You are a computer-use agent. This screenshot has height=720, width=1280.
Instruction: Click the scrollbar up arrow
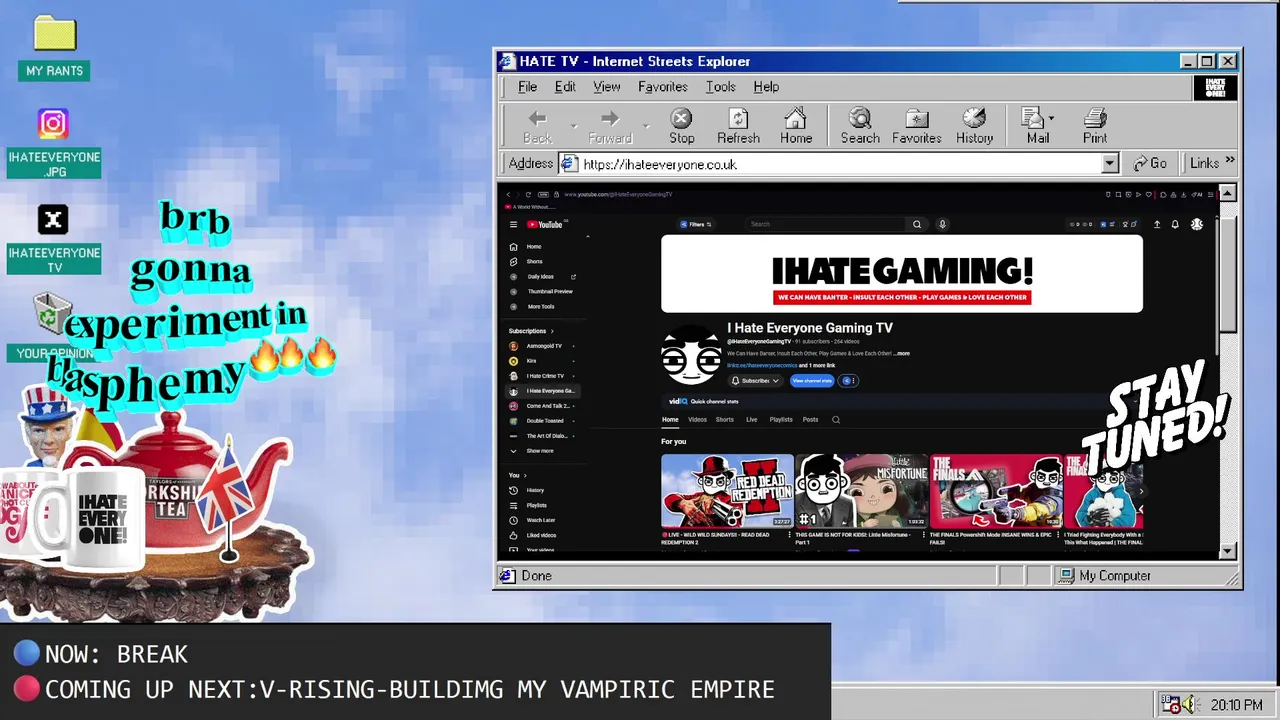[1227, 193]
